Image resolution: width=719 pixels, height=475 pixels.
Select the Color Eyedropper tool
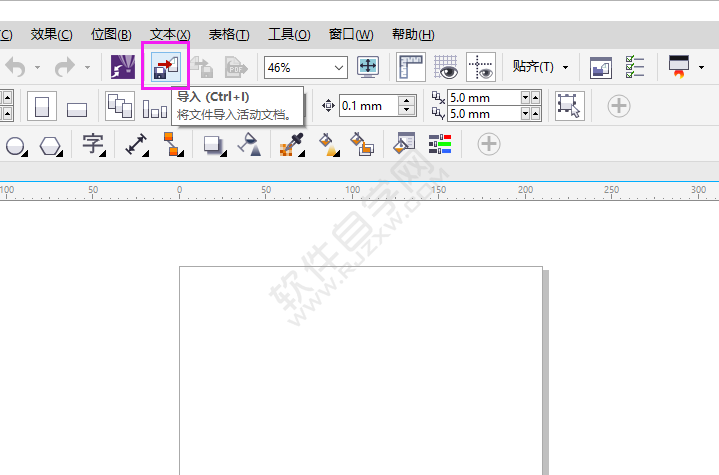292,145
